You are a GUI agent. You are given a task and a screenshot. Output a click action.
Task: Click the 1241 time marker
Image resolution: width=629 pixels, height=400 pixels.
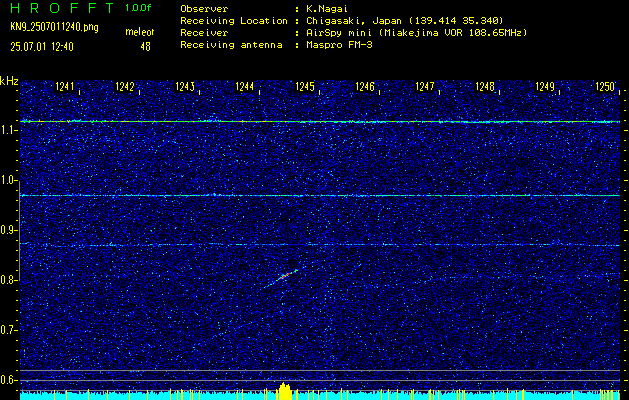click(64, 86)
